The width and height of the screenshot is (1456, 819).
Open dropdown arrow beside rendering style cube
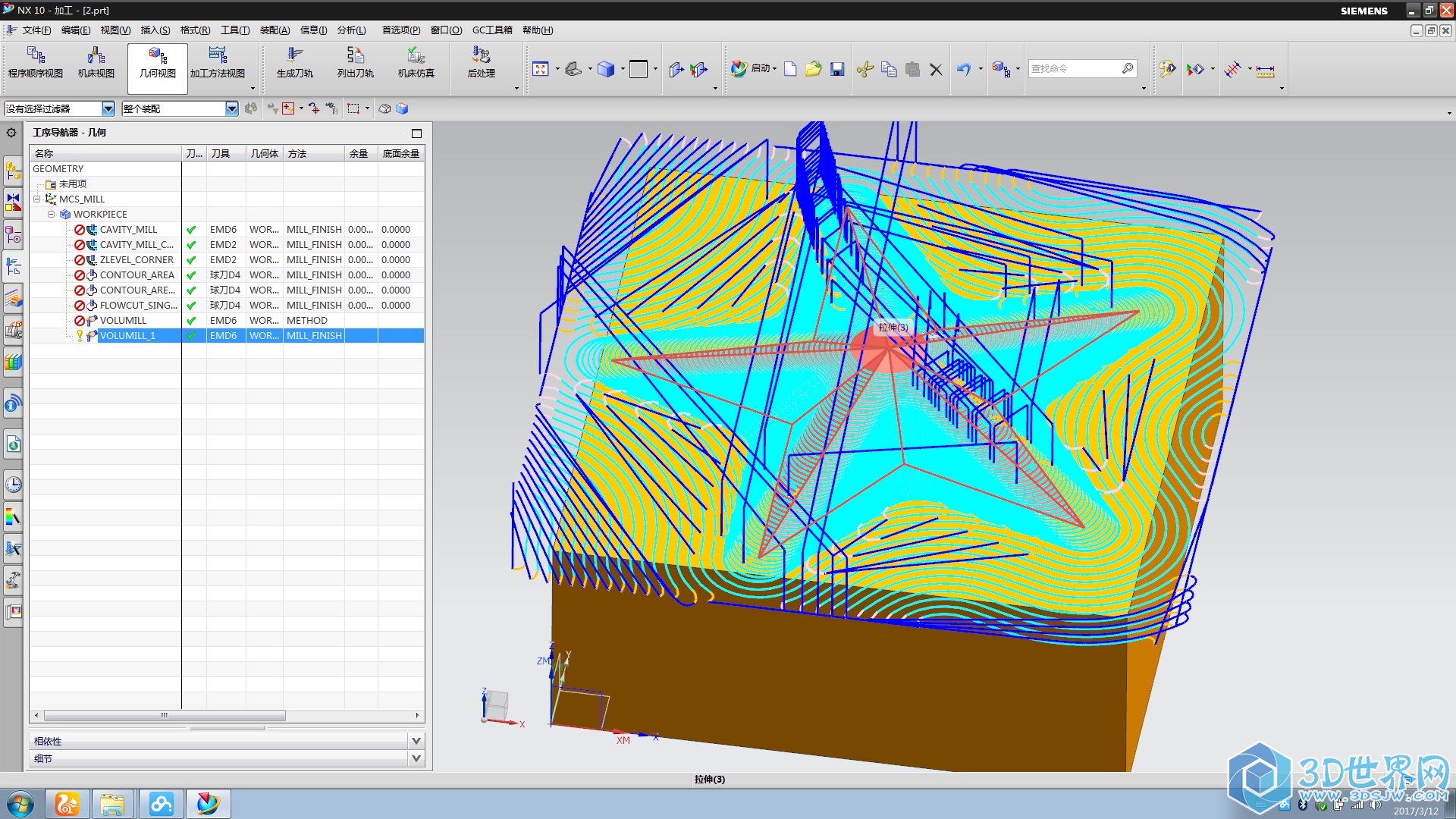coord(623,69)
